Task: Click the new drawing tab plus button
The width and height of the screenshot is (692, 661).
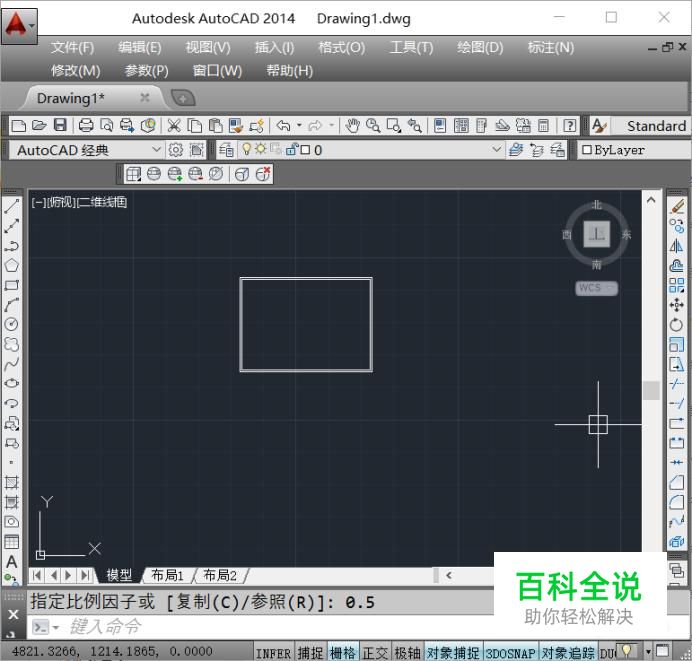Action: tap(183, 98)
